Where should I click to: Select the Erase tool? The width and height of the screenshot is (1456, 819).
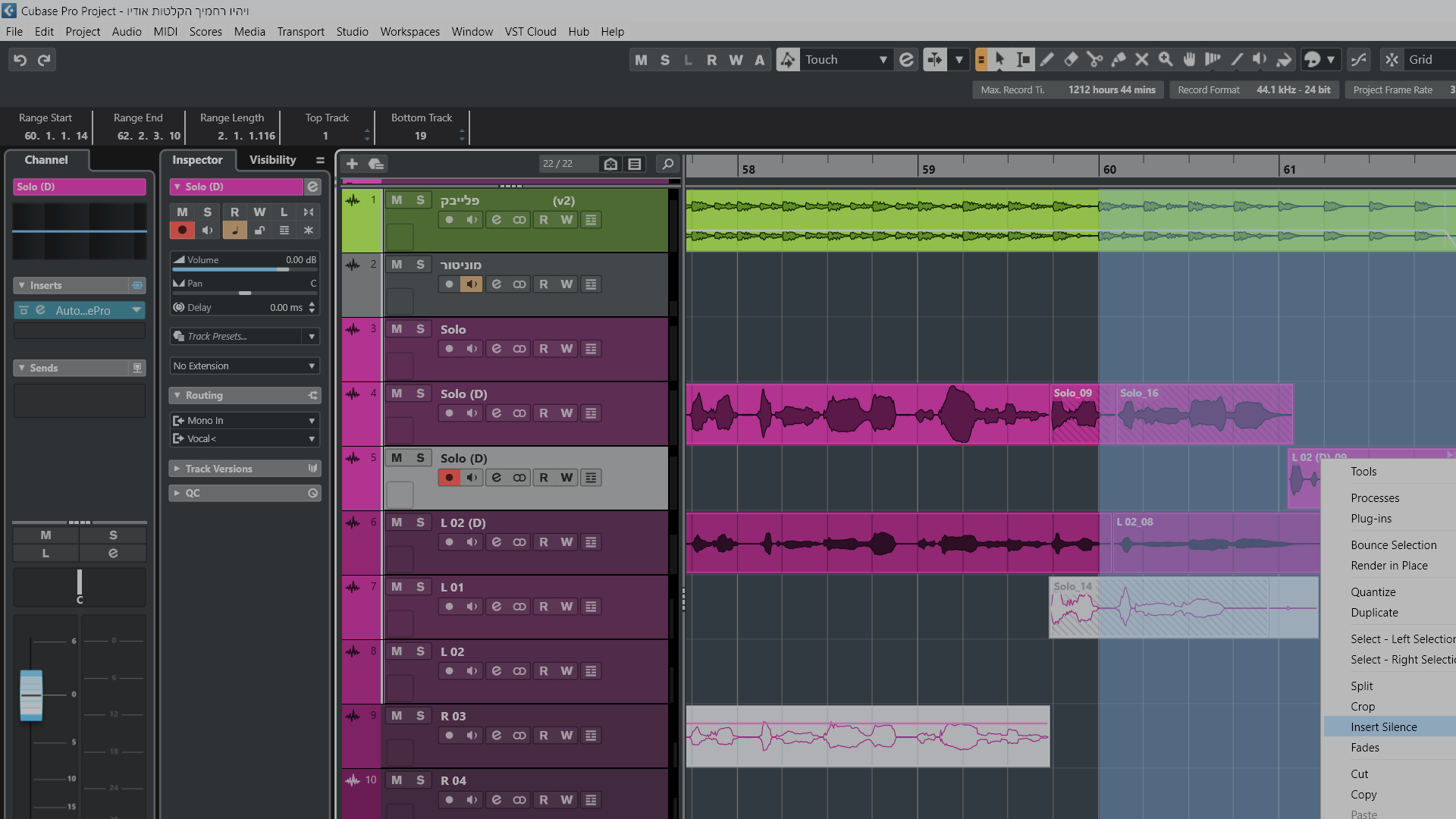[1071, 59]
